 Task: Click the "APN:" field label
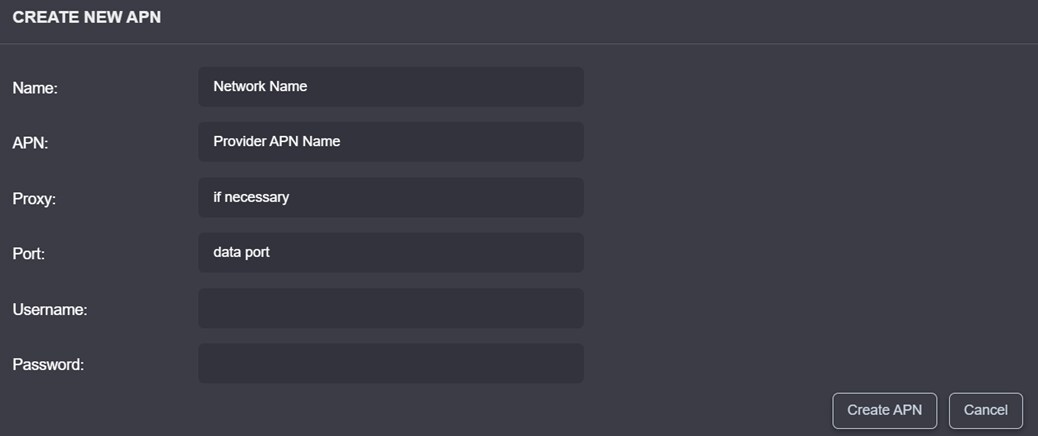click(x=31, y=143)
